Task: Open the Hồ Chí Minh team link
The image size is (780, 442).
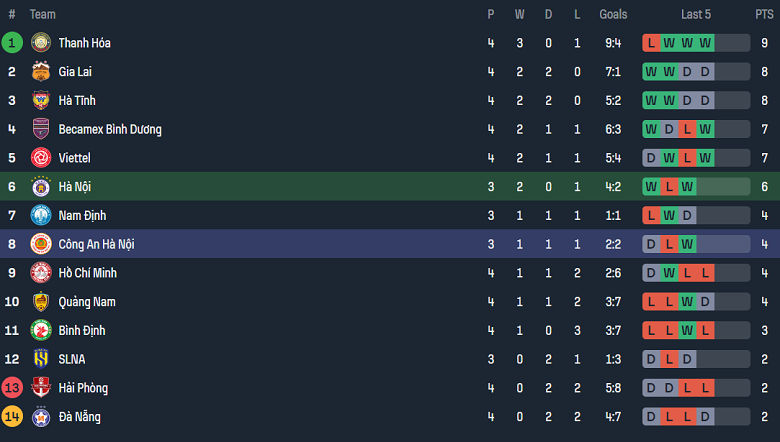Action: pyautogui.click(x=92, y=273)
